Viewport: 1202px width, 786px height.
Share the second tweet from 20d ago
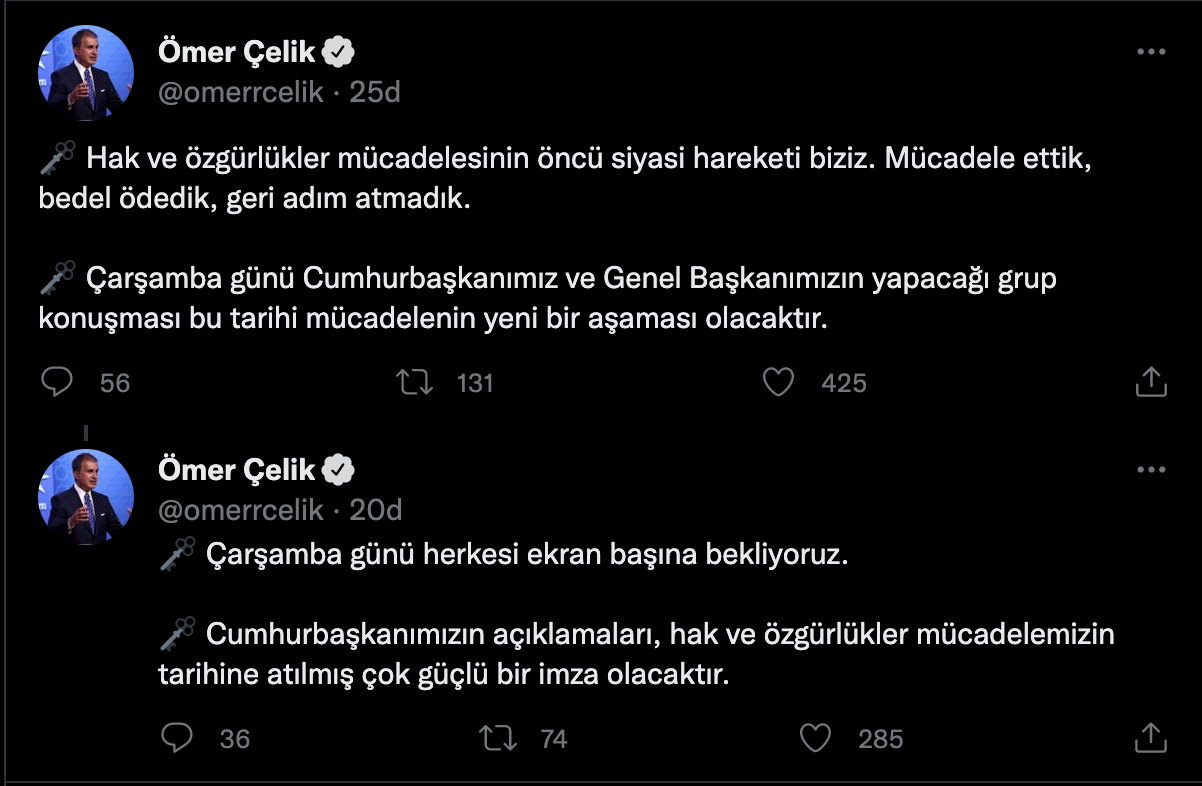[x=1151, y=738]
